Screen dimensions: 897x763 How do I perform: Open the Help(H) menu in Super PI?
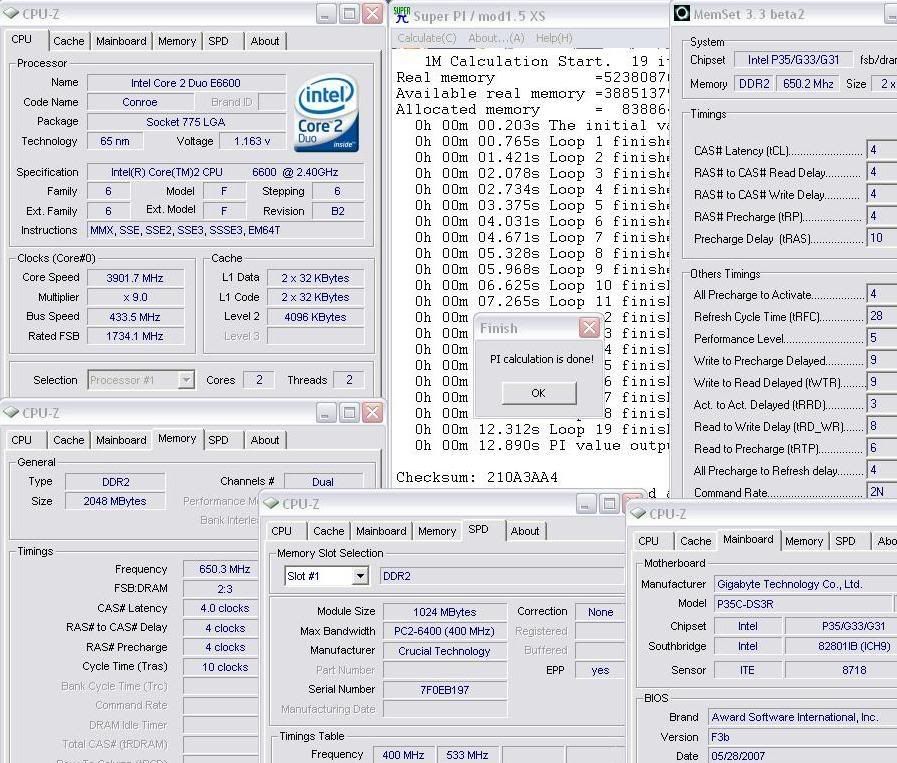554,38
